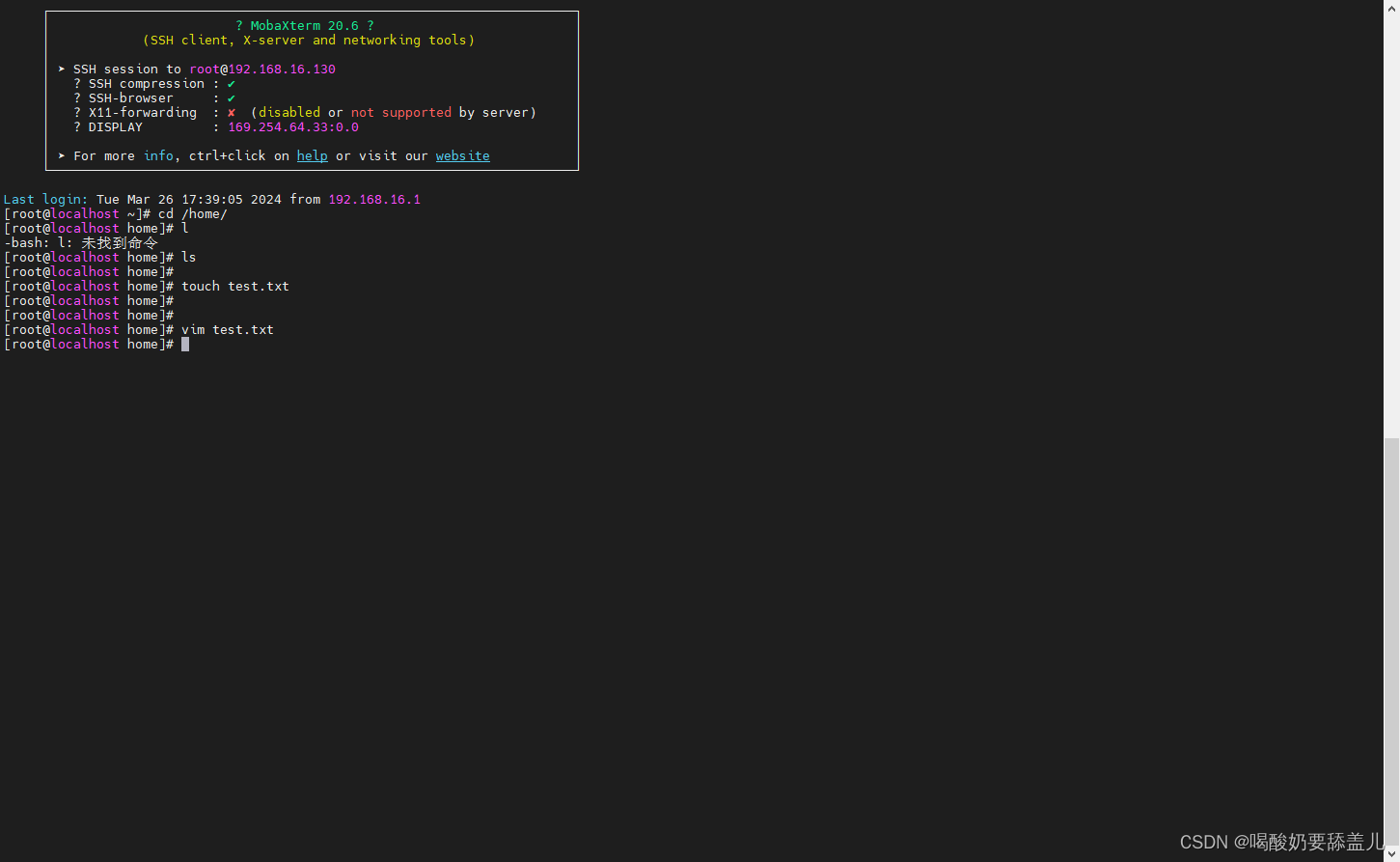Click the 'touch test.txt' command text

coord(235,287)
